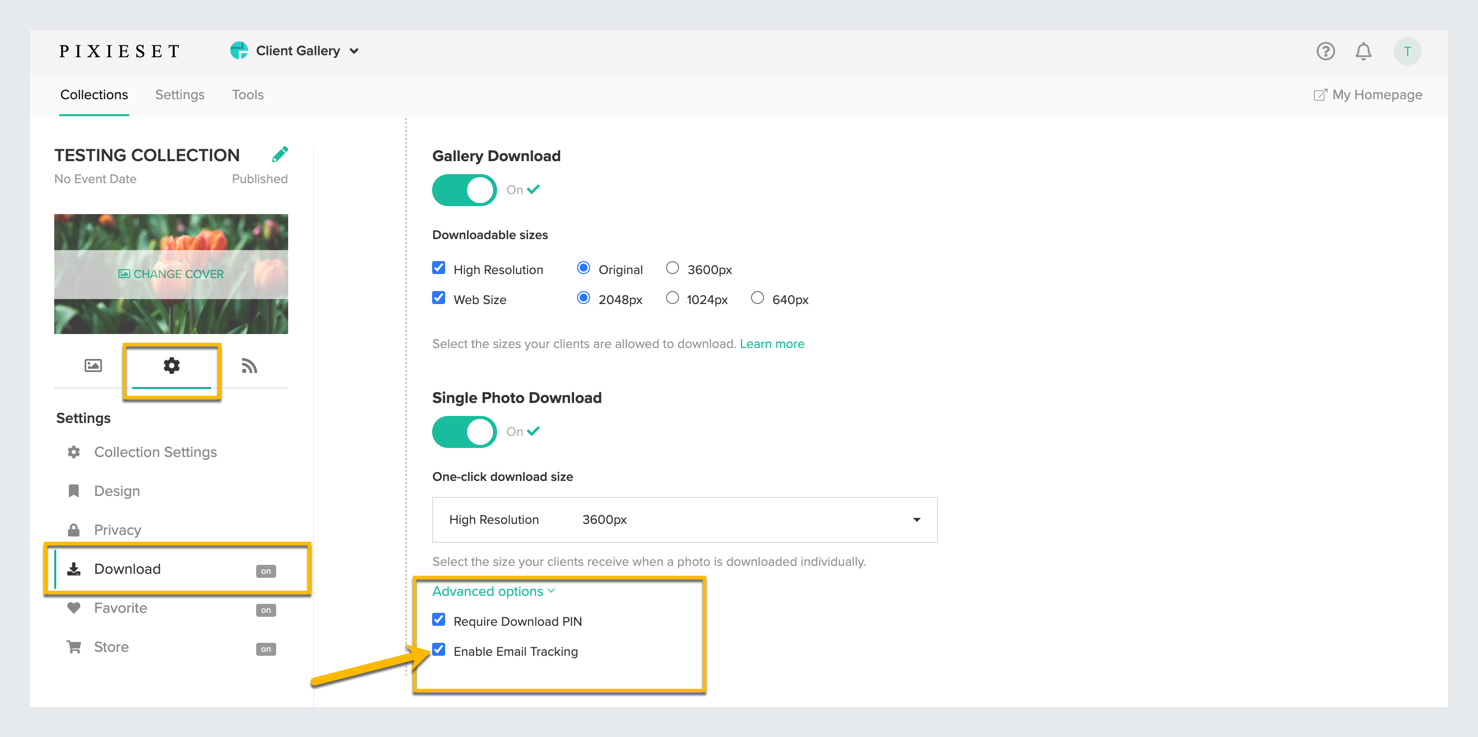Select the Original radio button
This screenshot has width=1478, height=737.
coord(583,268)
